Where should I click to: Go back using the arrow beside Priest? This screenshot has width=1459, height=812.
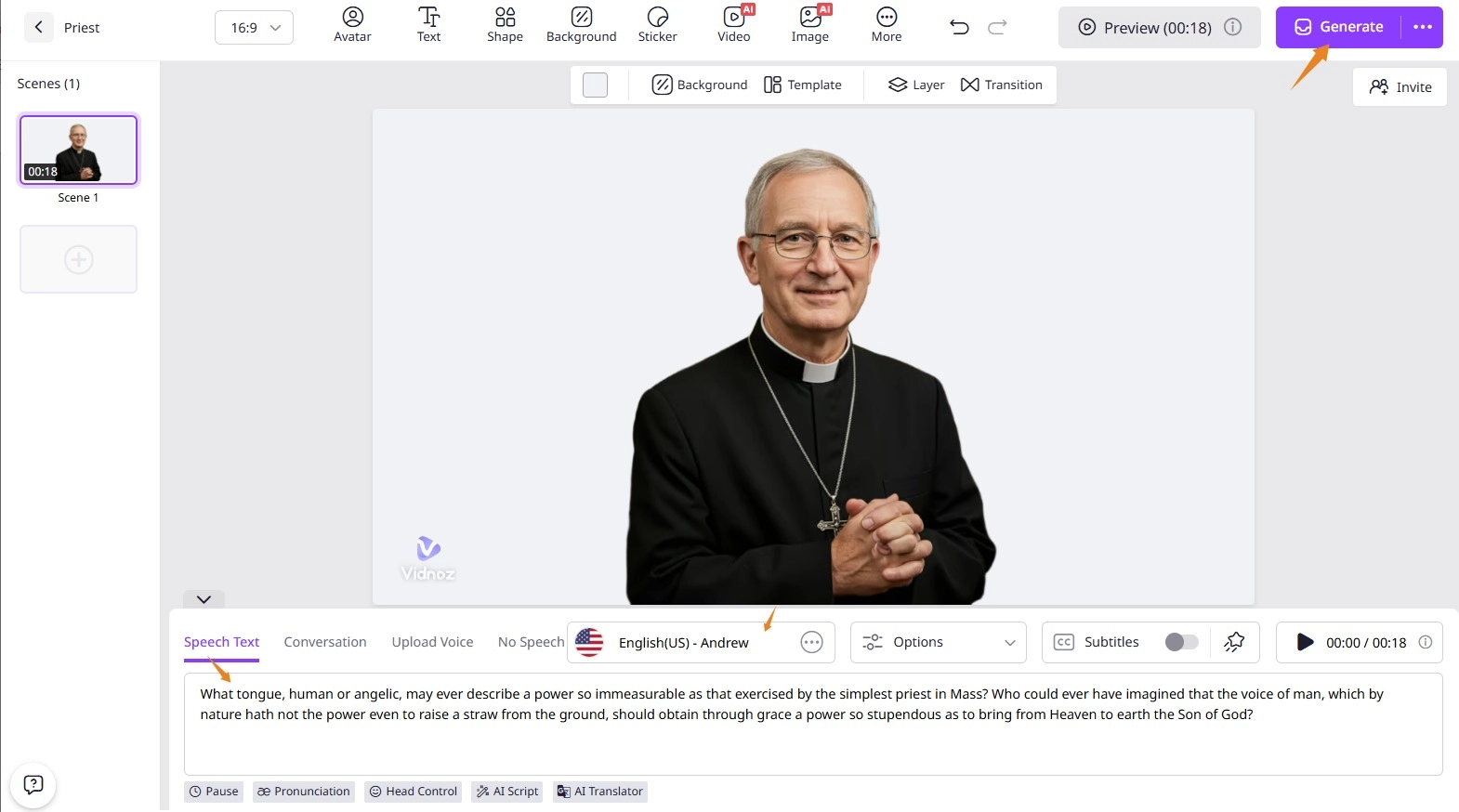(38, 28)
